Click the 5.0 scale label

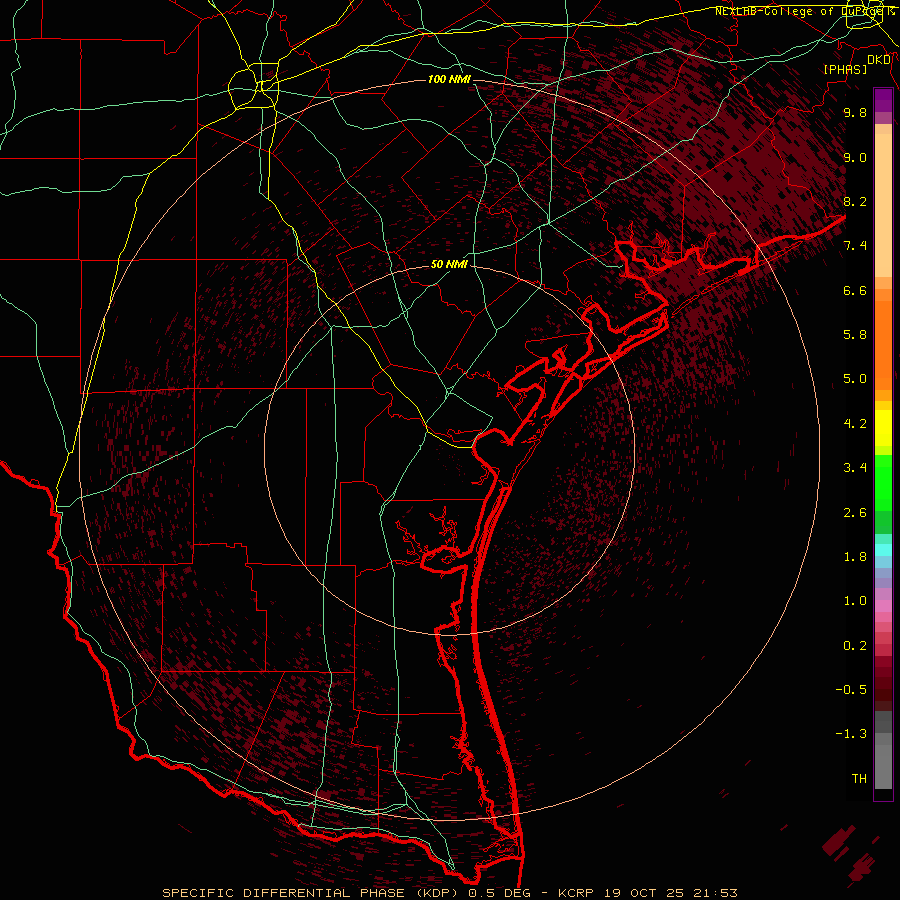[x=855, y=379]
